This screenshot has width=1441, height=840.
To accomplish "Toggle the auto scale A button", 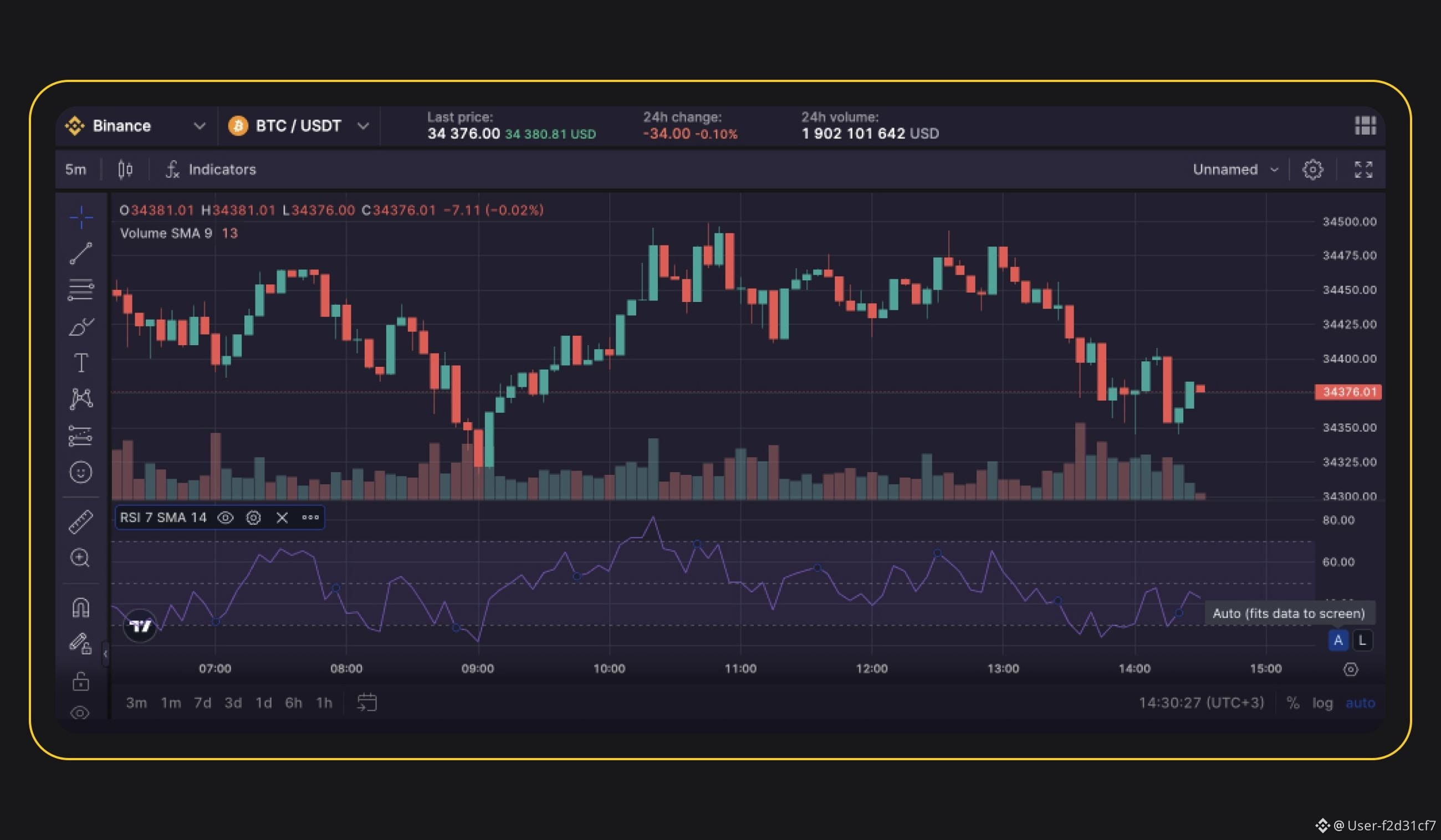I will (x=1338, y=641).
